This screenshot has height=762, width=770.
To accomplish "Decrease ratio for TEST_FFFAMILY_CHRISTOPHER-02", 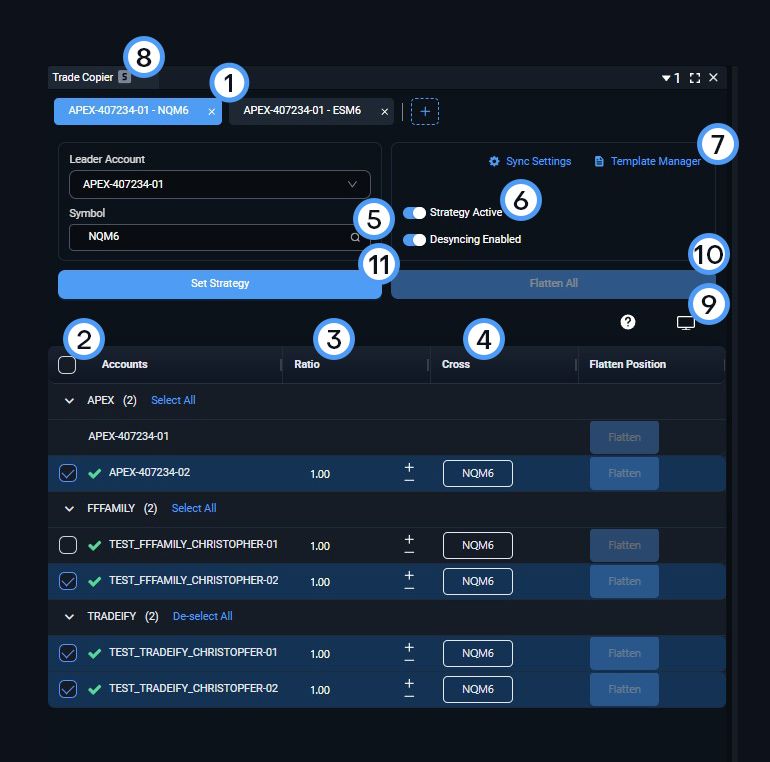I will coord(409,588).
